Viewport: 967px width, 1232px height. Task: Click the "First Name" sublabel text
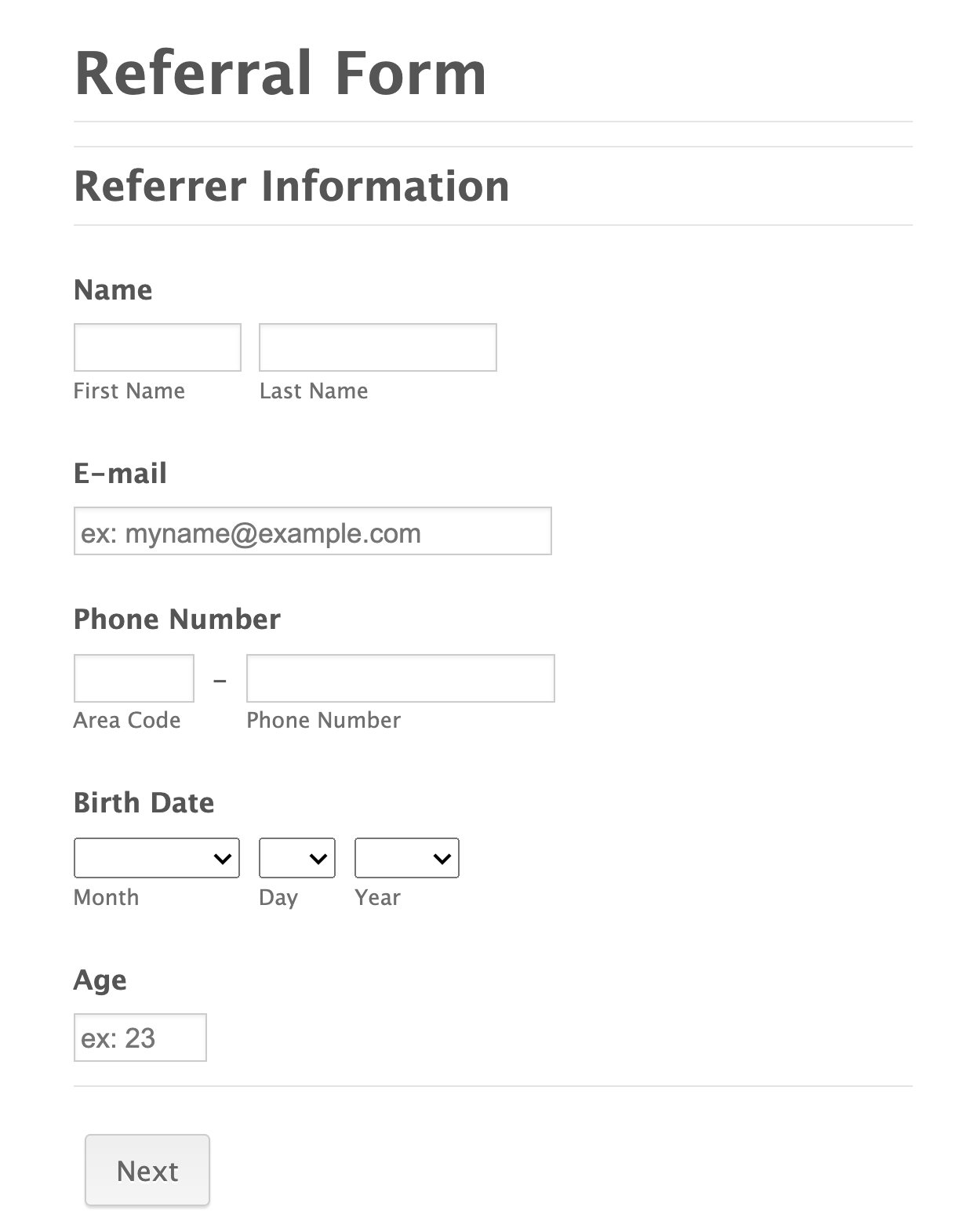coord(129,391)
